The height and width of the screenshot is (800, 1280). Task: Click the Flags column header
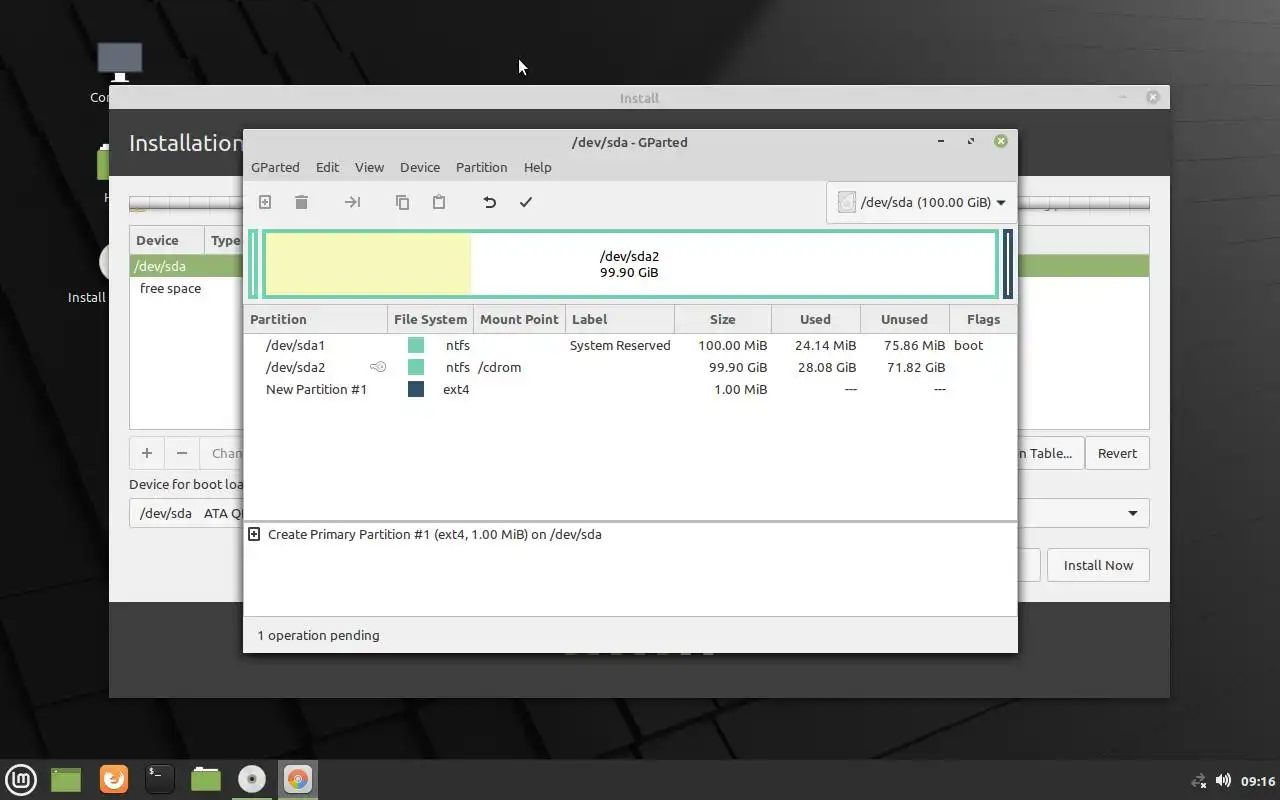983,319
